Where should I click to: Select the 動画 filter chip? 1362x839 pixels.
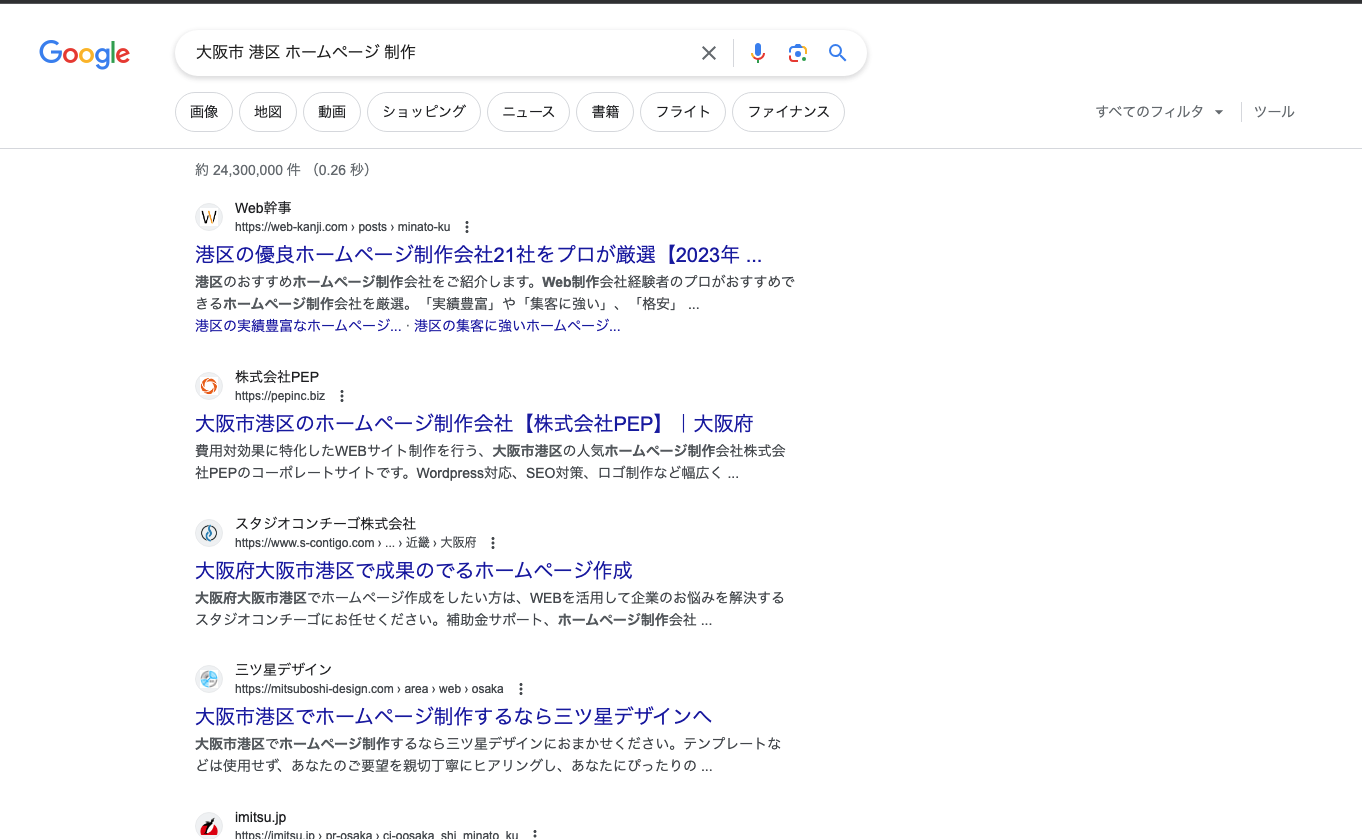coord(332,112)
